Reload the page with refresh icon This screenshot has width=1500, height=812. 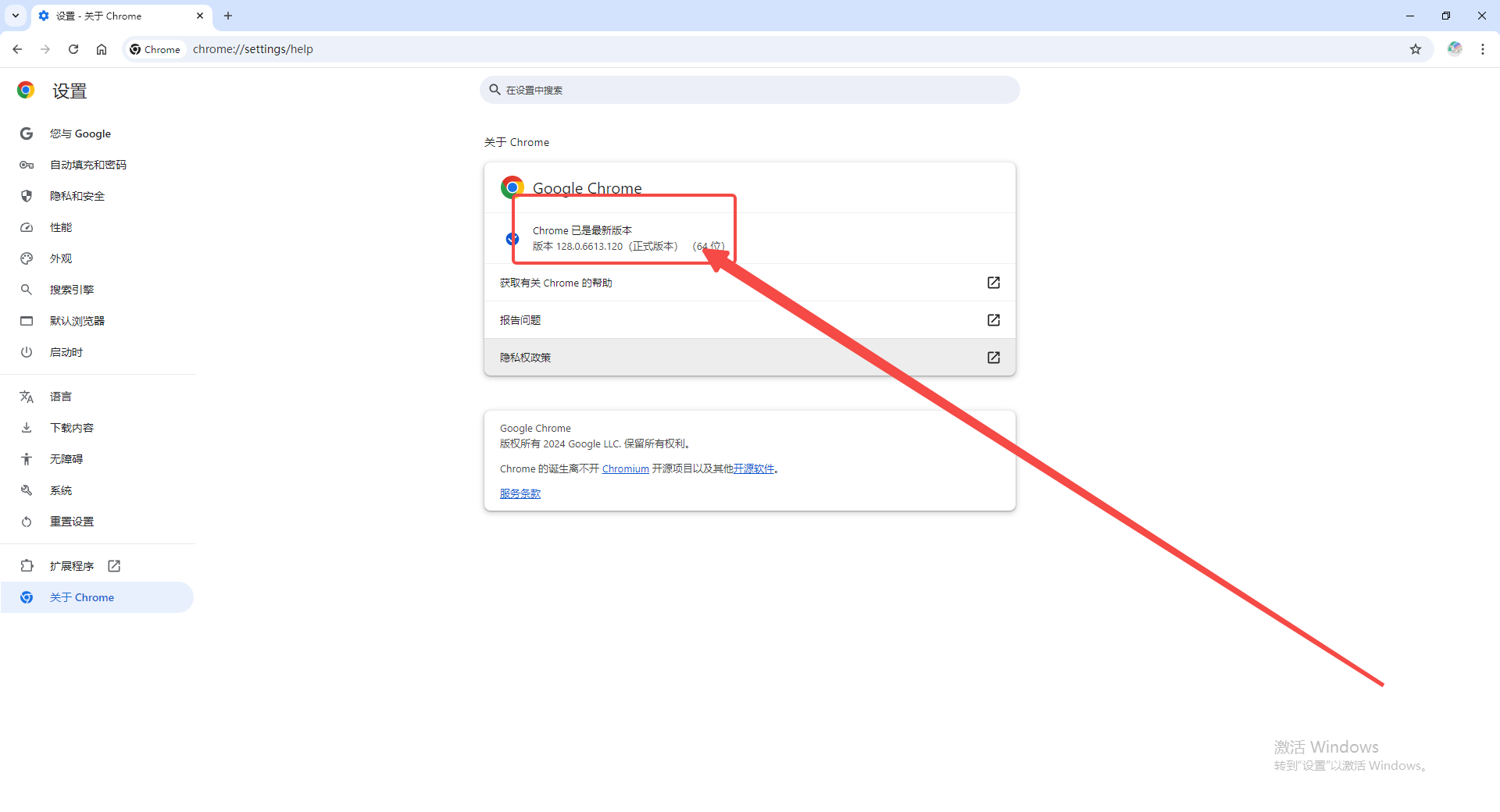pos(73,49)
